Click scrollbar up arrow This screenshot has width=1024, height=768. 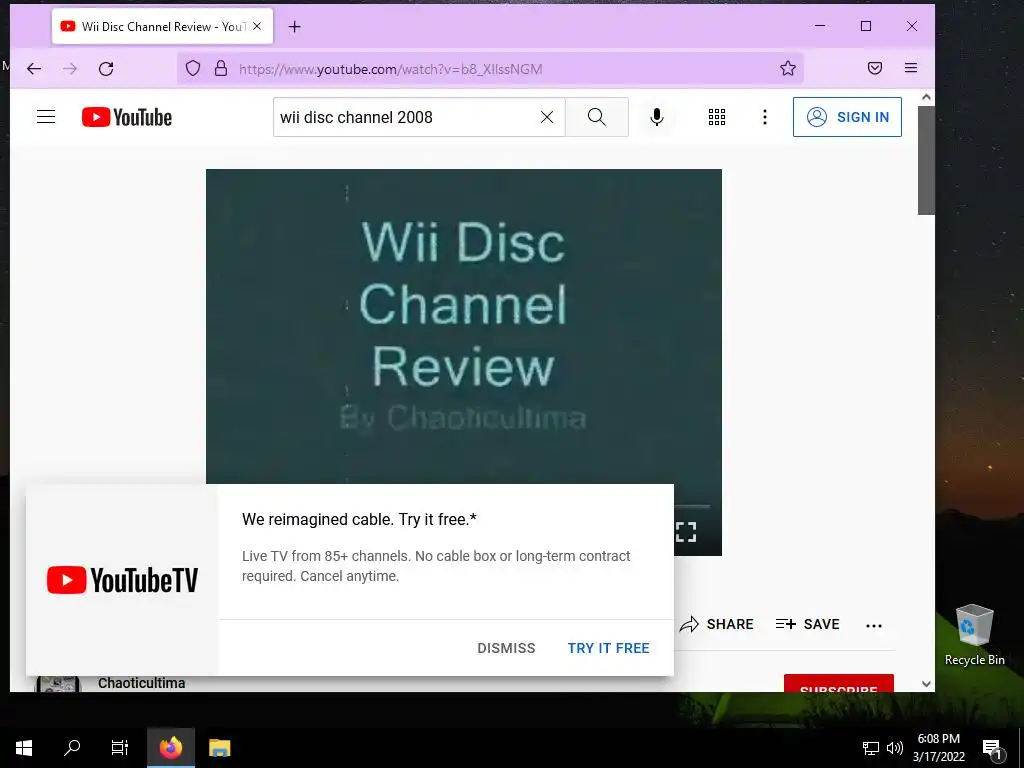(x=926, y=97)
